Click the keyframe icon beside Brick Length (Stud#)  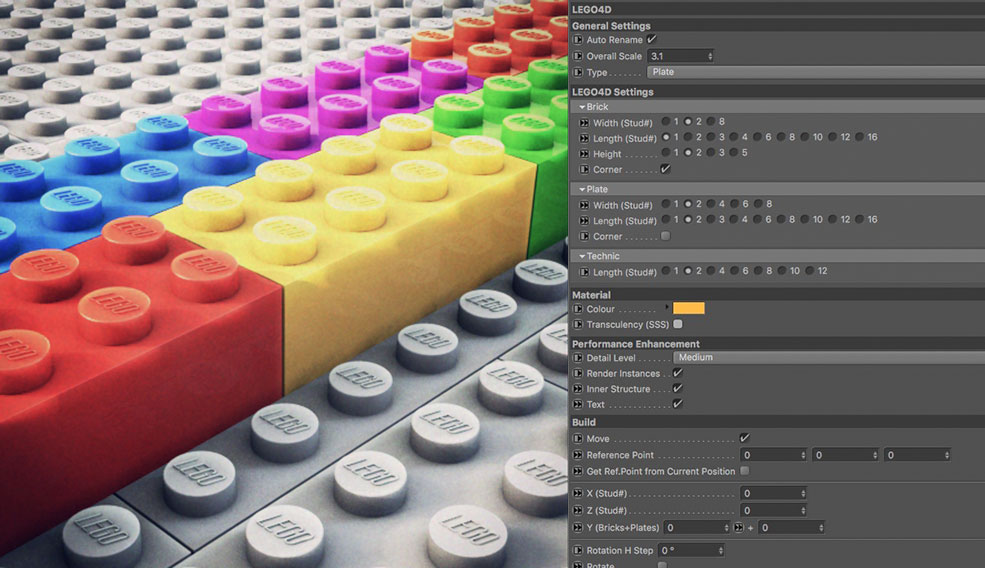[584, 138]
